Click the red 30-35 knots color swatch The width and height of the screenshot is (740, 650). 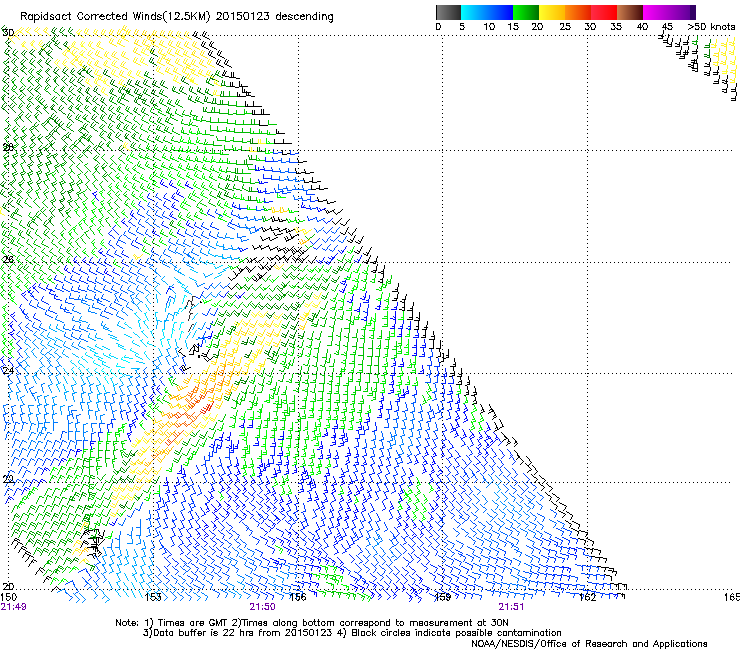pos(604,12)
